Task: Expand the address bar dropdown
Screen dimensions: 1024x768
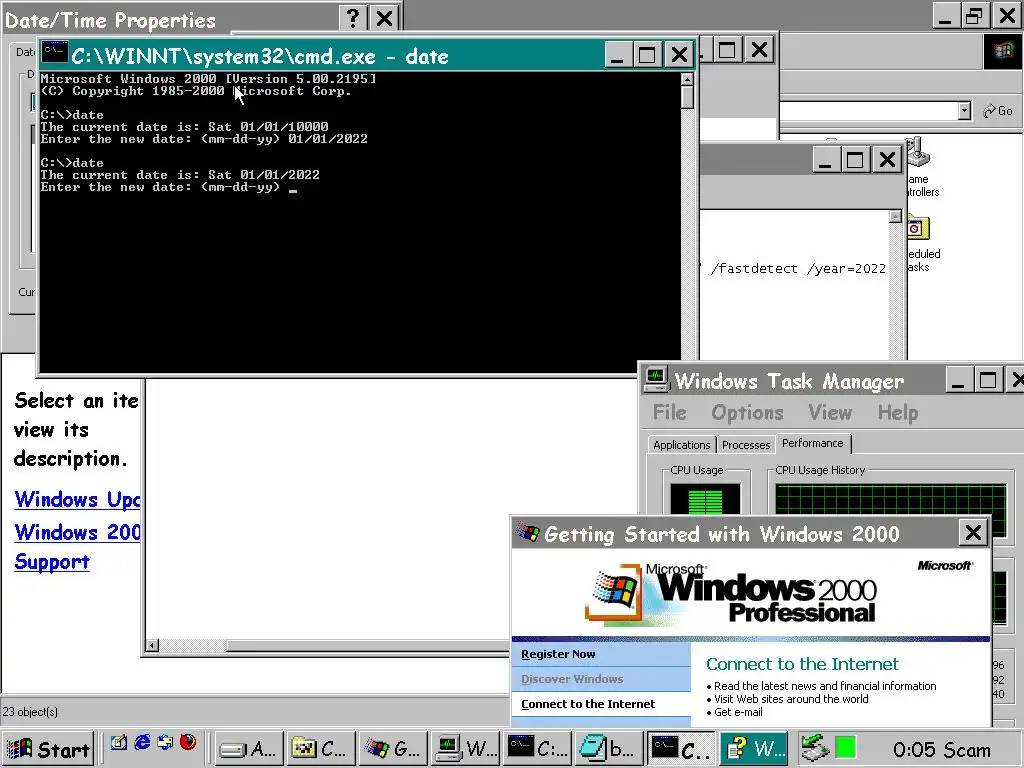Action: point(965,111)
